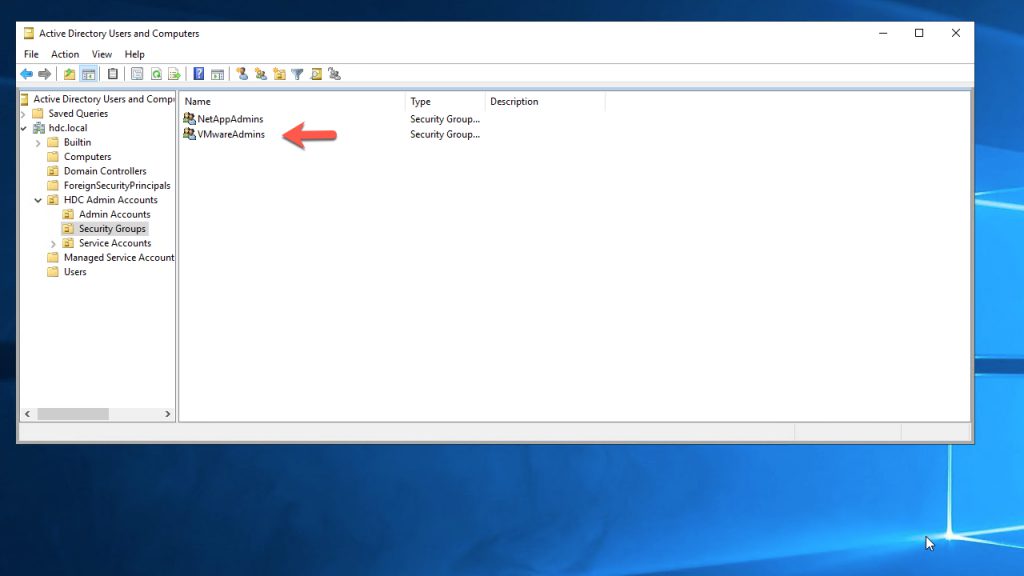Go up one level with folder icon
This screenshot has height=576, width=1024.
69,74
